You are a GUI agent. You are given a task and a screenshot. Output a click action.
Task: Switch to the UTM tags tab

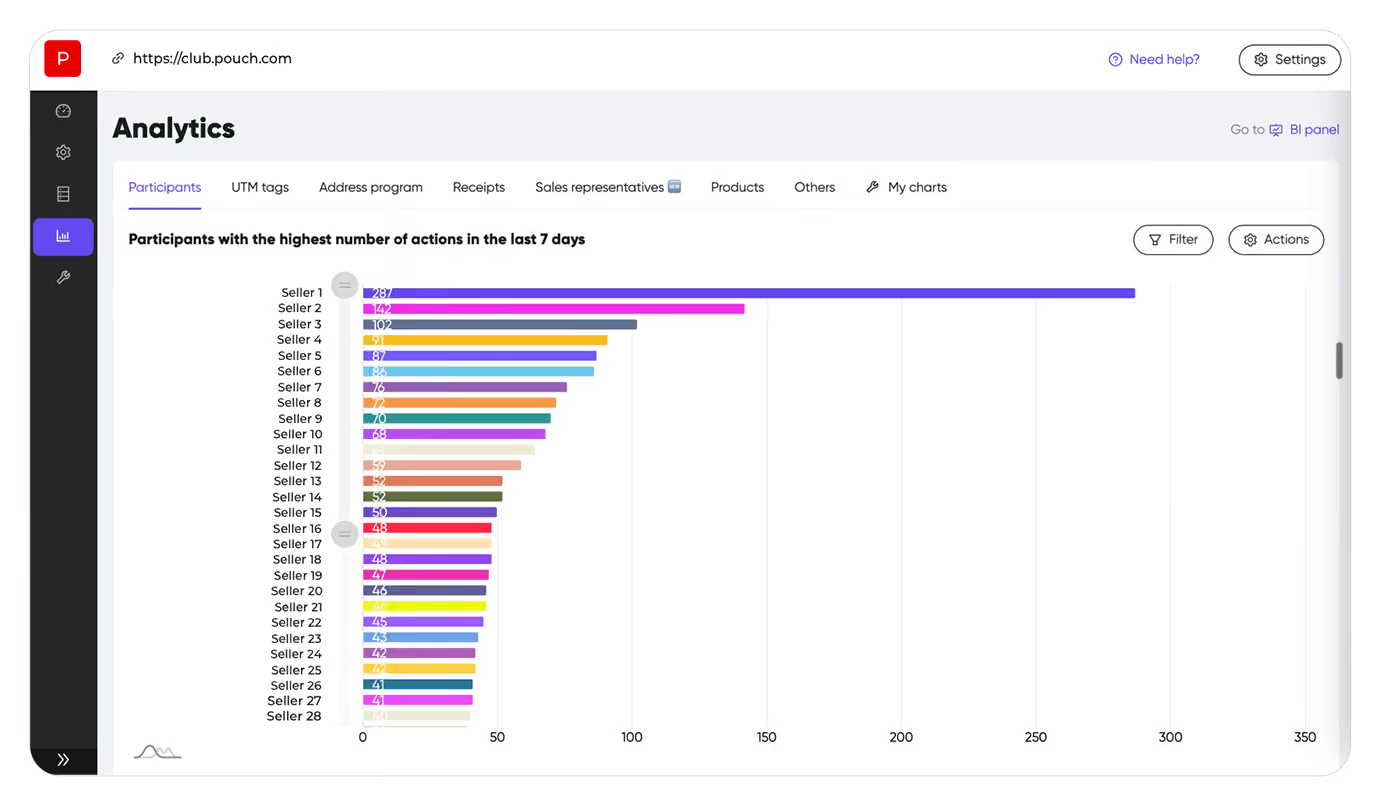[260, 187]
